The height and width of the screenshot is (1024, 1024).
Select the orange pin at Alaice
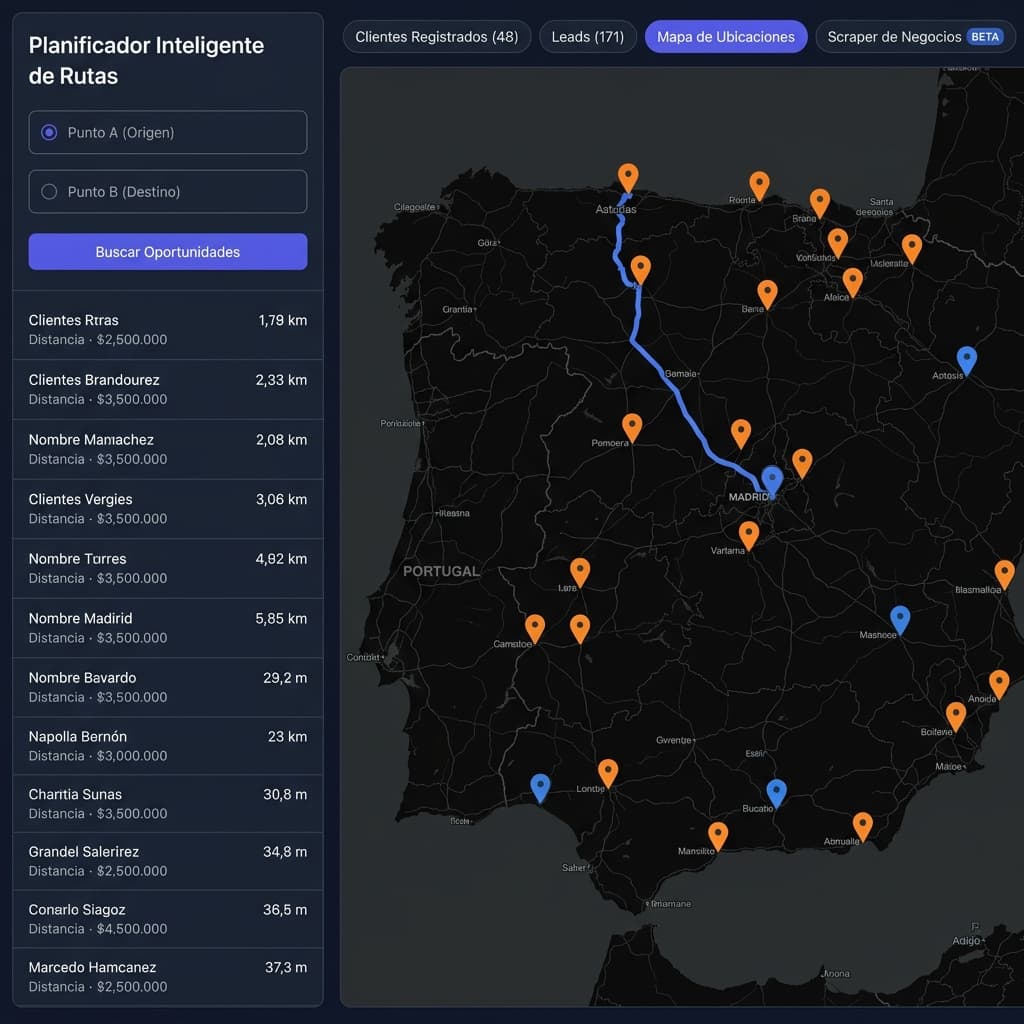[852, 283]
